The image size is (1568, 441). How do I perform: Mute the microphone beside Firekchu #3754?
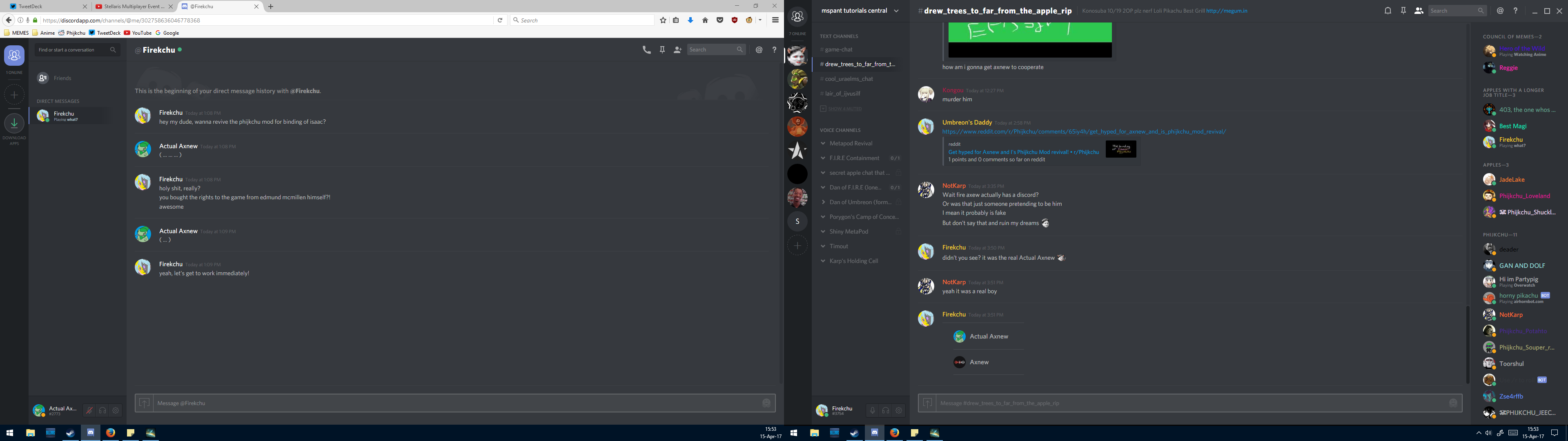click(x=872, y=410)
